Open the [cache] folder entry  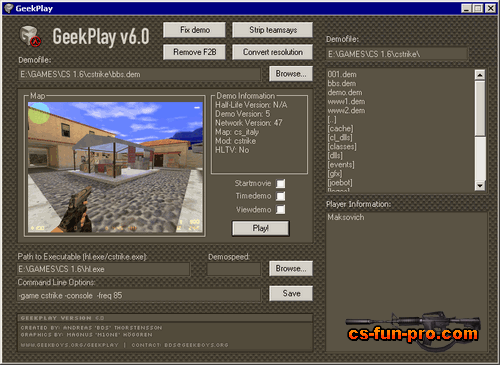pos(340,128)
